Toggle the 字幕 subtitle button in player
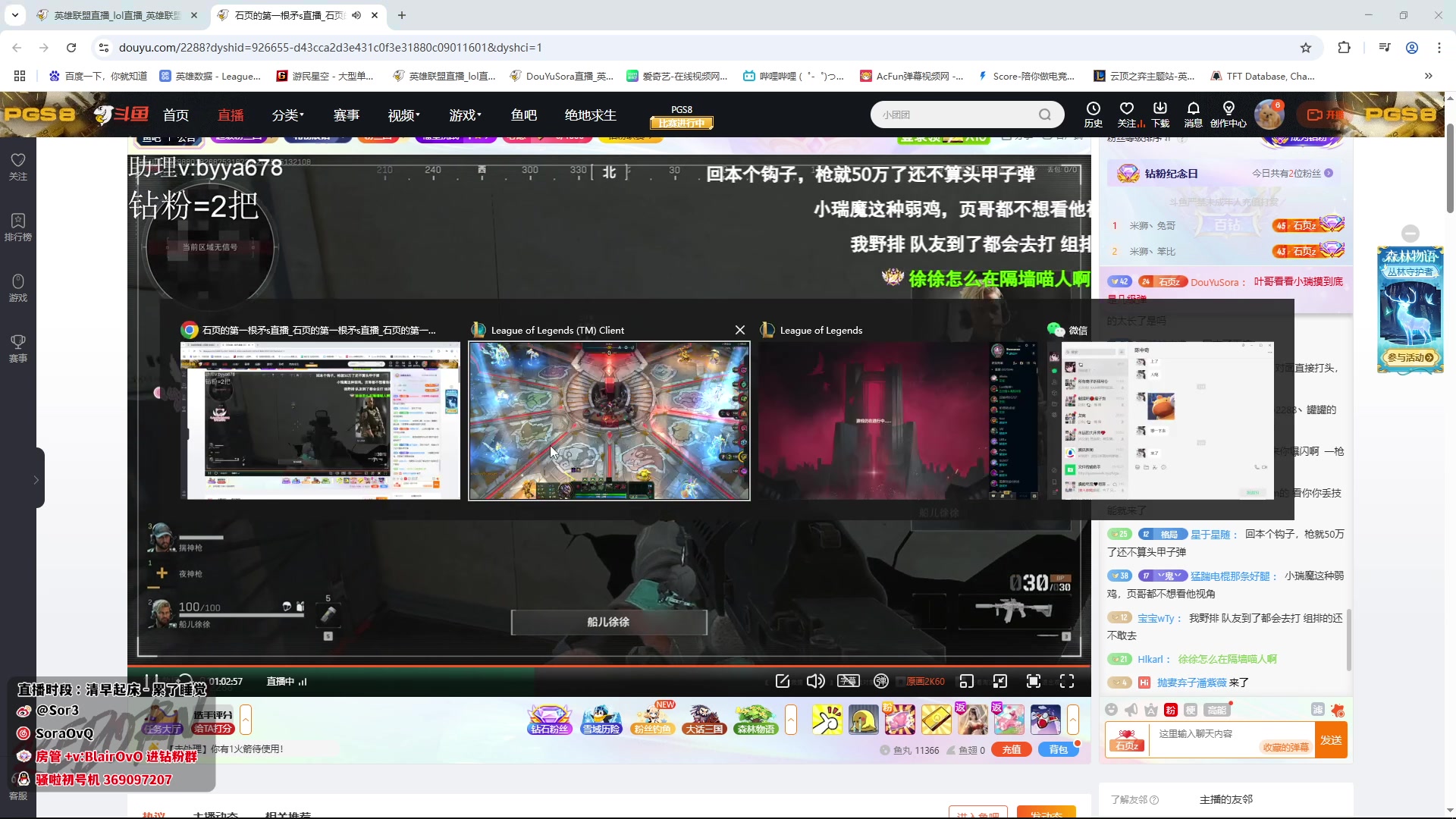Viewport: 1456px width, 819px height. click(x=848, y=681)
